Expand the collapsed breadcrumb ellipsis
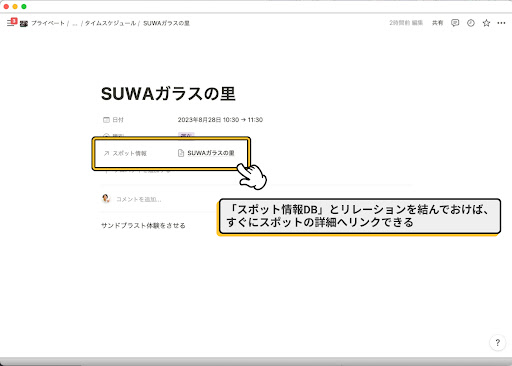 75,23
